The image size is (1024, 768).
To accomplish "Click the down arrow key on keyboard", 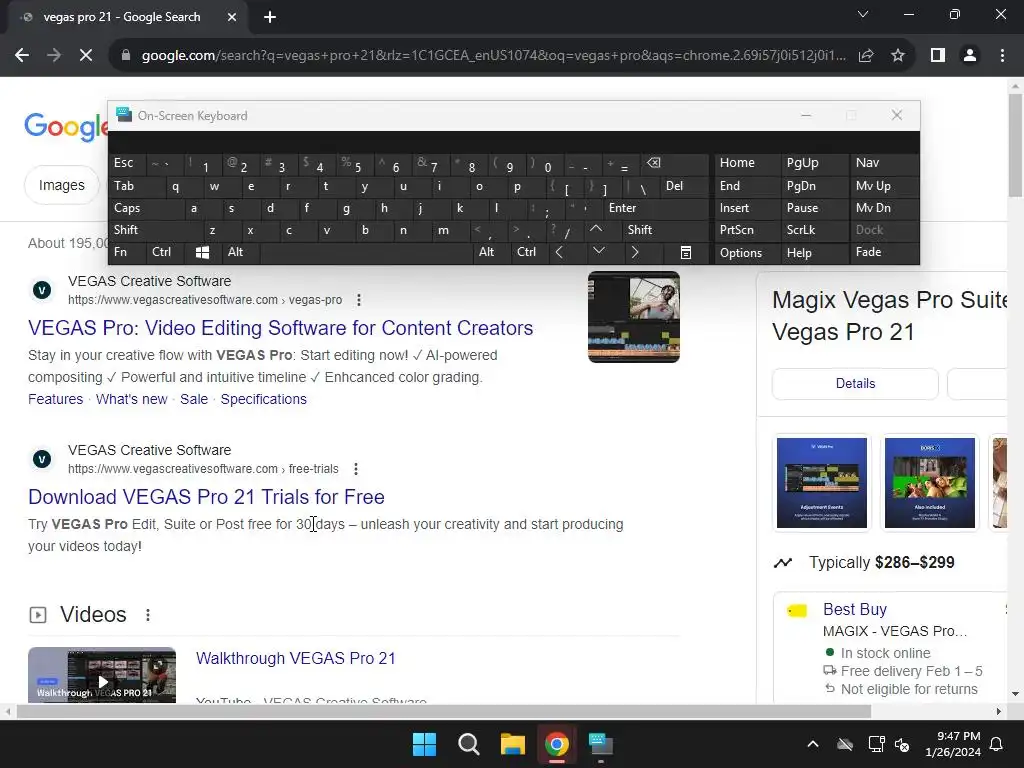I will point(598,251).
